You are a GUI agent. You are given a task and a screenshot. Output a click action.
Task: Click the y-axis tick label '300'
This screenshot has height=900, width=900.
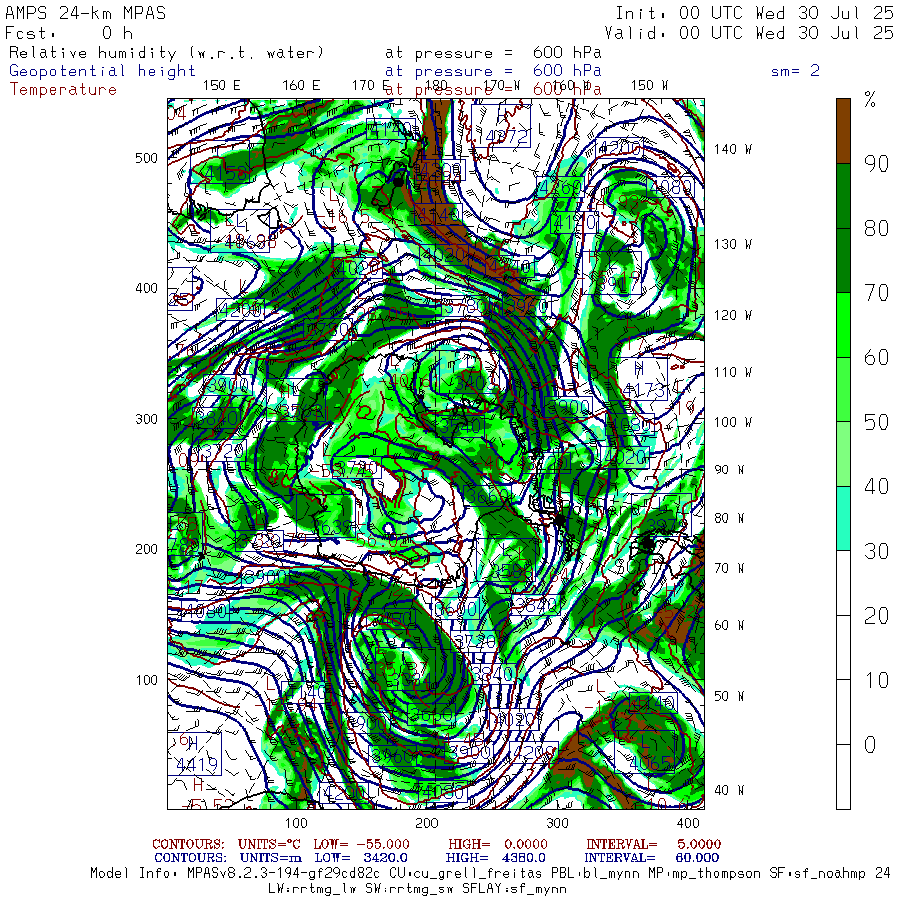point(146,420)
